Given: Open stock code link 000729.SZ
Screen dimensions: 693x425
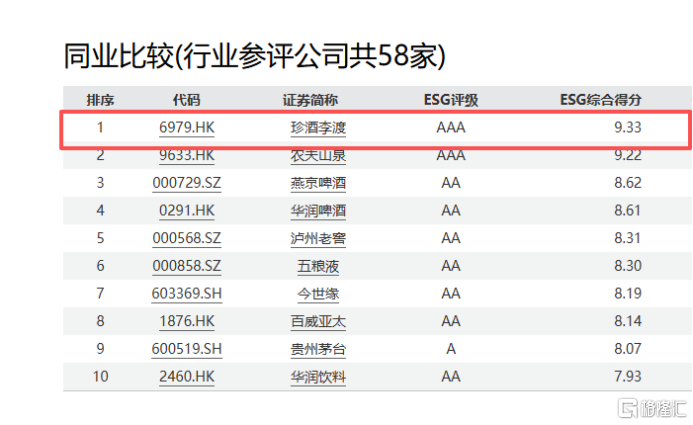Looking at the screenshot, I should point(187,182).
